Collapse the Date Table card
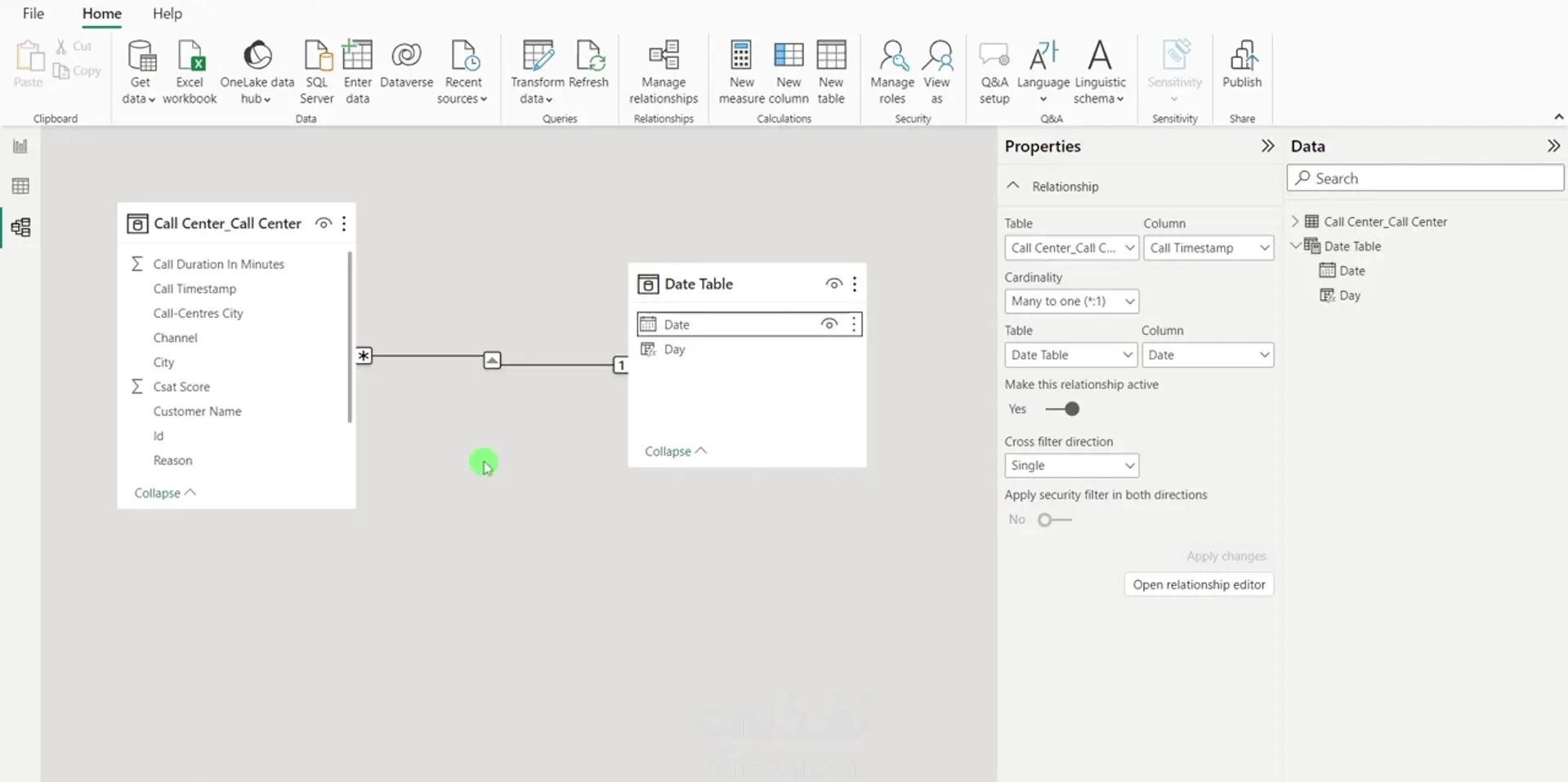This screenshot has width=1568, height=782. pyautogui.click(x=676, y=451)
